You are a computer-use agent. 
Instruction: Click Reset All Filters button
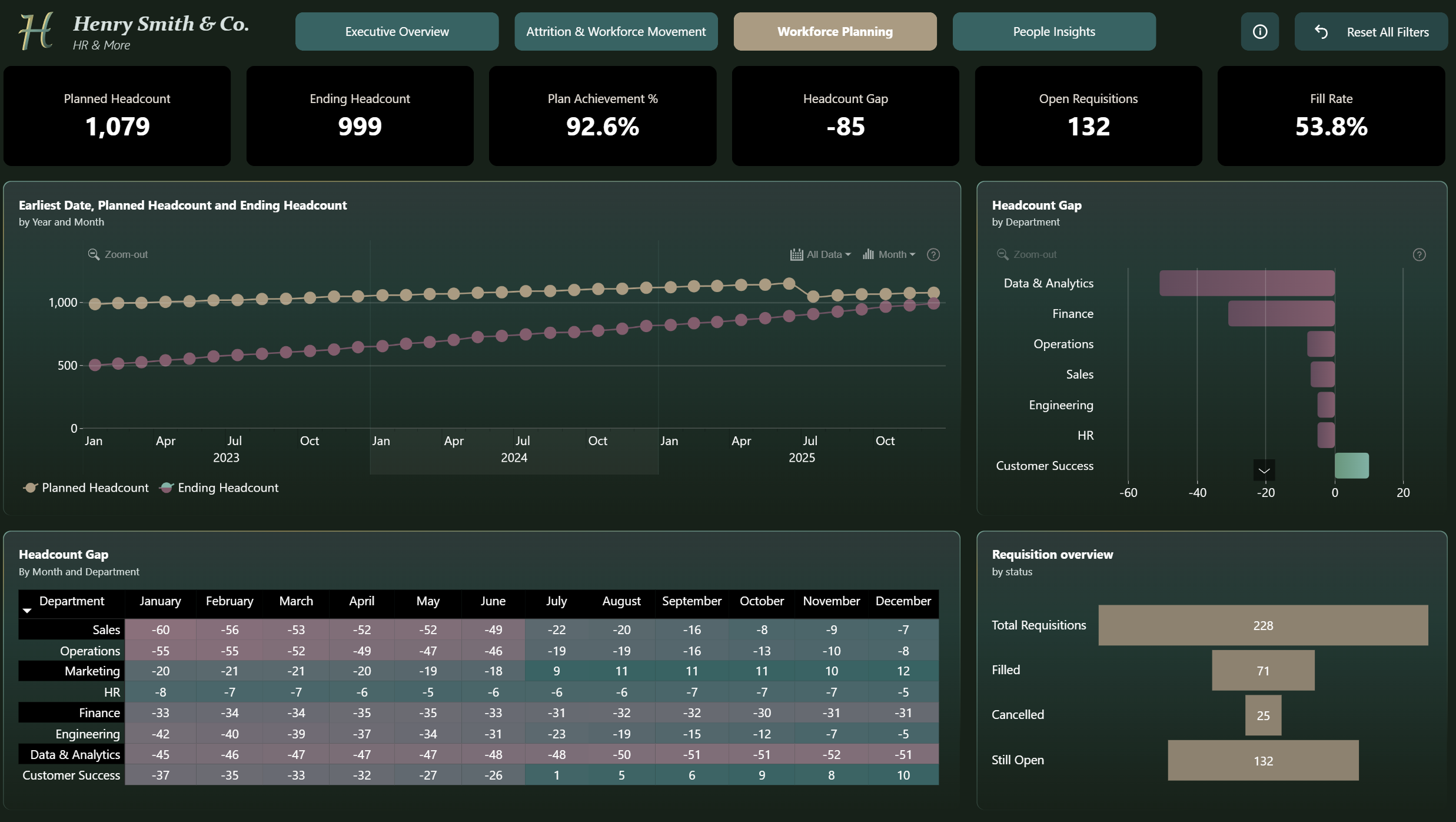point(1371,32)
